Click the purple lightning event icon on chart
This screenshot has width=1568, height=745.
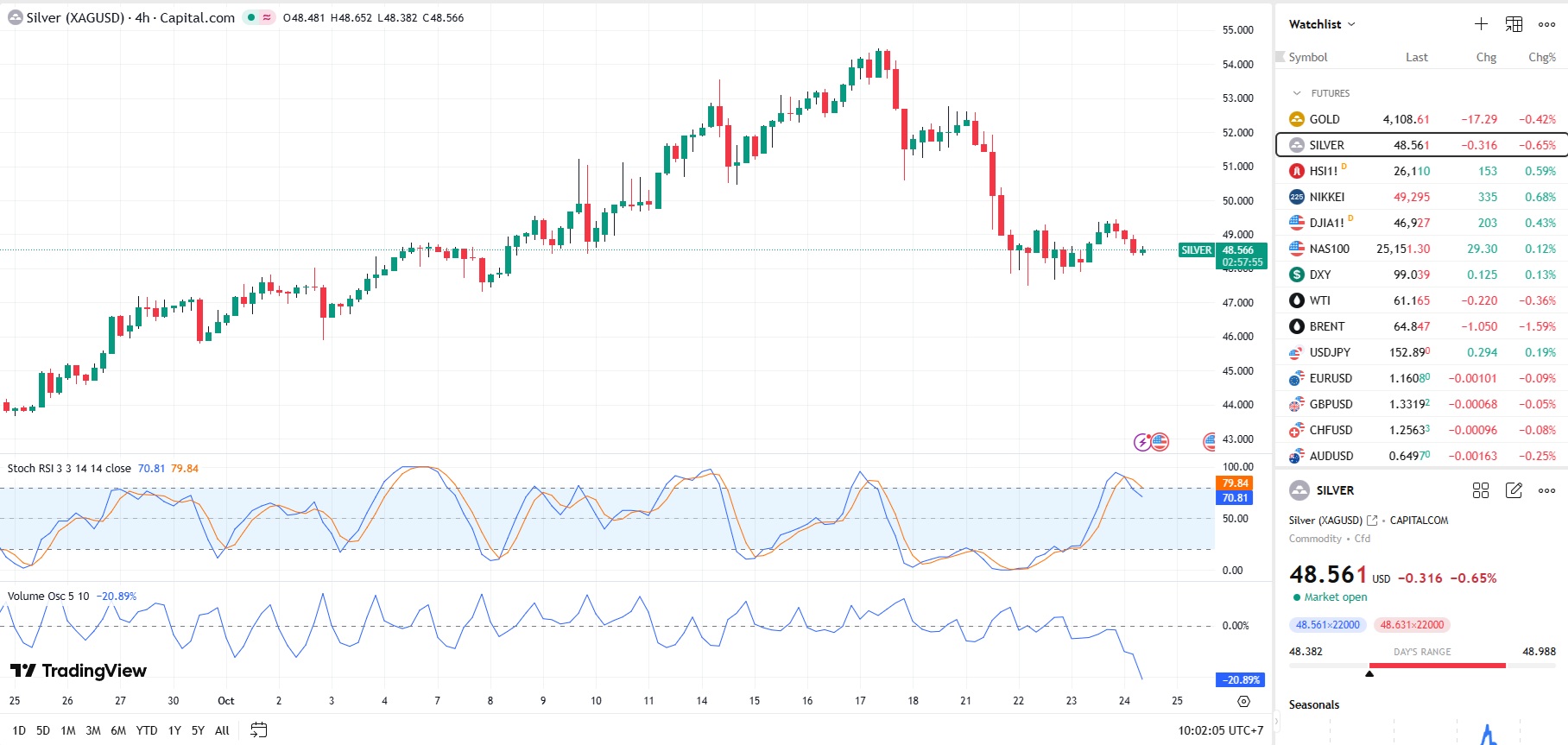[x=1142, y=442]
